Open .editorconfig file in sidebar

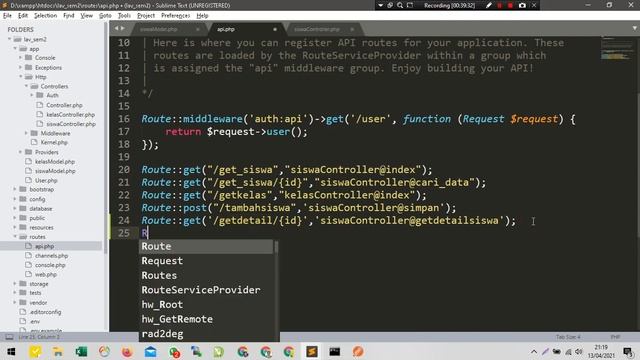45,312
